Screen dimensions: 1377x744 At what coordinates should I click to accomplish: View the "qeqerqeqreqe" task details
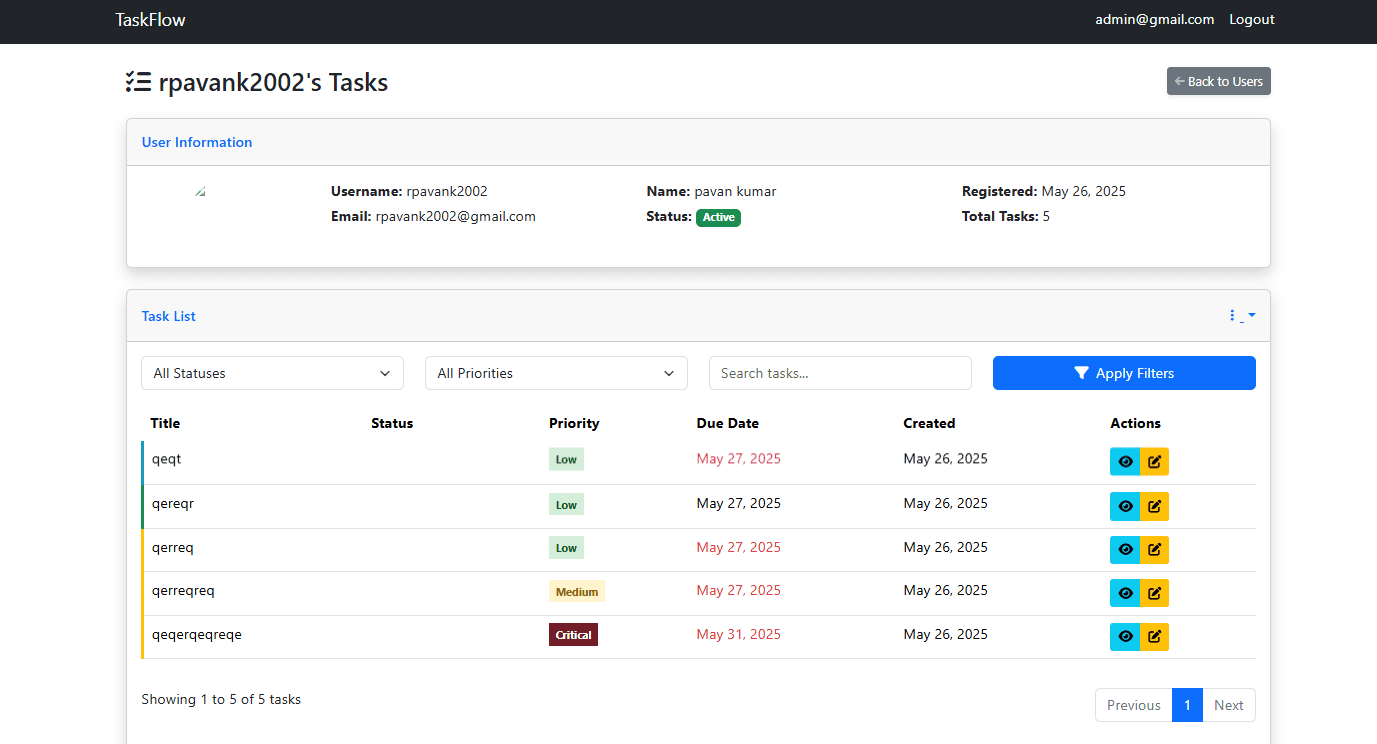coord(1125,636)
